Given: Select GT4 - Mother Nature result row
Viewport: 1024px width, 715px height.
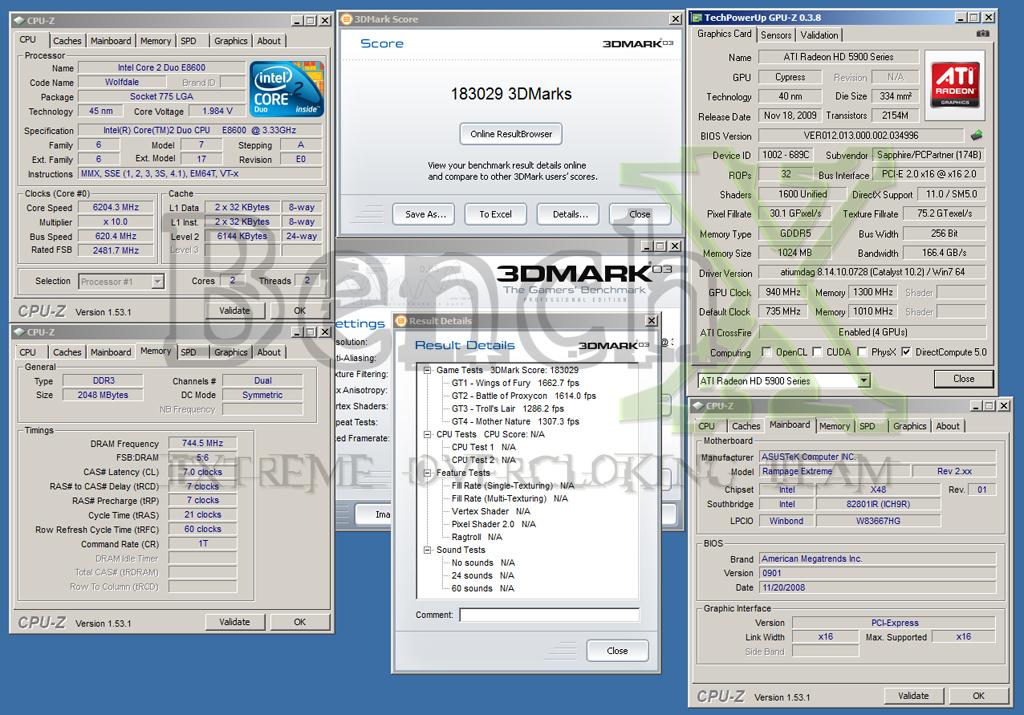Looking at the screenshot, I should pos(515,422).
